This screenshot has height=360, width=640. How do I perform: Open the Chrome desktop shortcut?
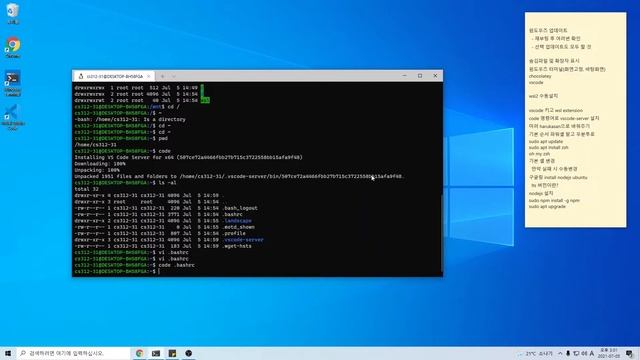coord(13,47)
